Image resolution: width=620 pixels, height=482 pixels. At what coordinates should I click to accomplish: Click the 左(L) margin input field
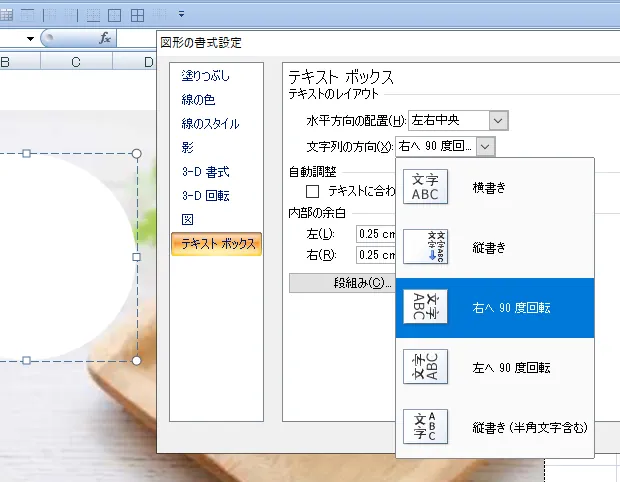[375, 234]
